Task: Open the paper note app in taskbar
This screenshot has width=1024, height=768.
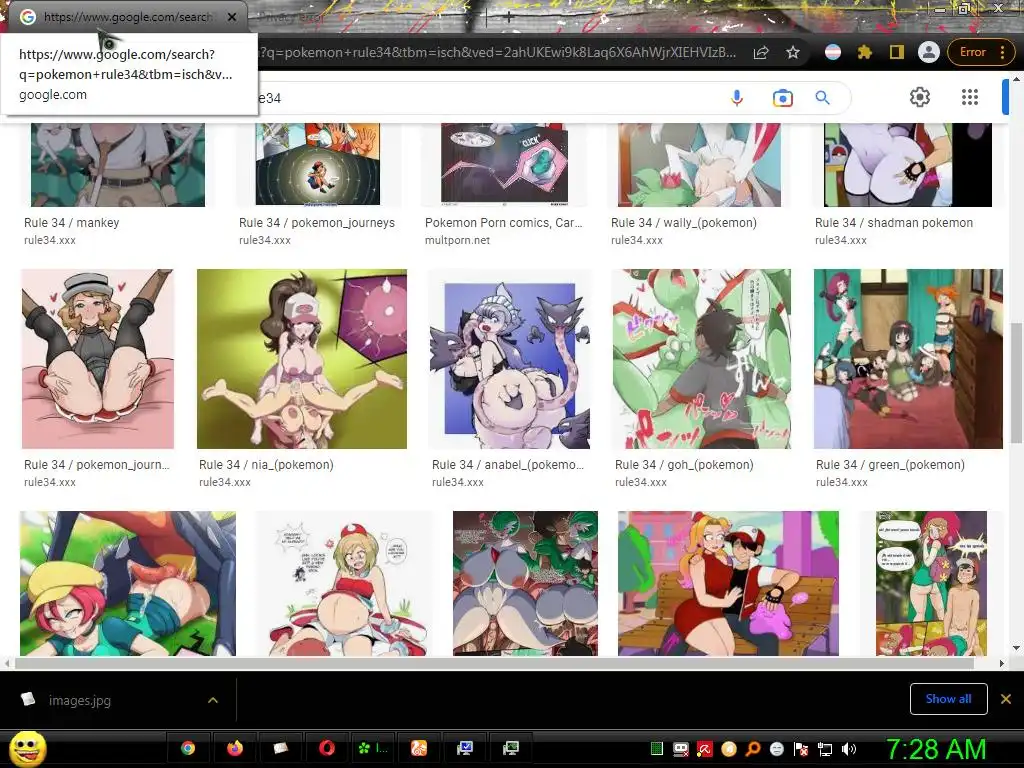Action: (281, 748)
